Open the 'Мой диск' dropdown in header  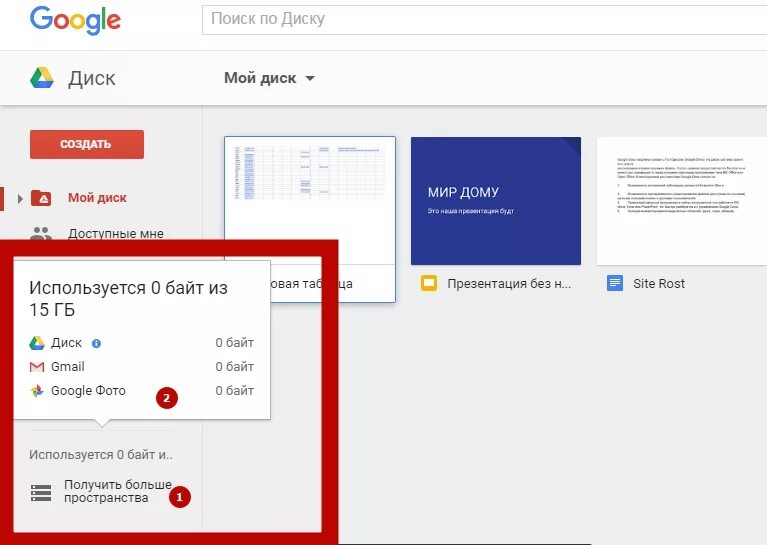click(270, 78)
